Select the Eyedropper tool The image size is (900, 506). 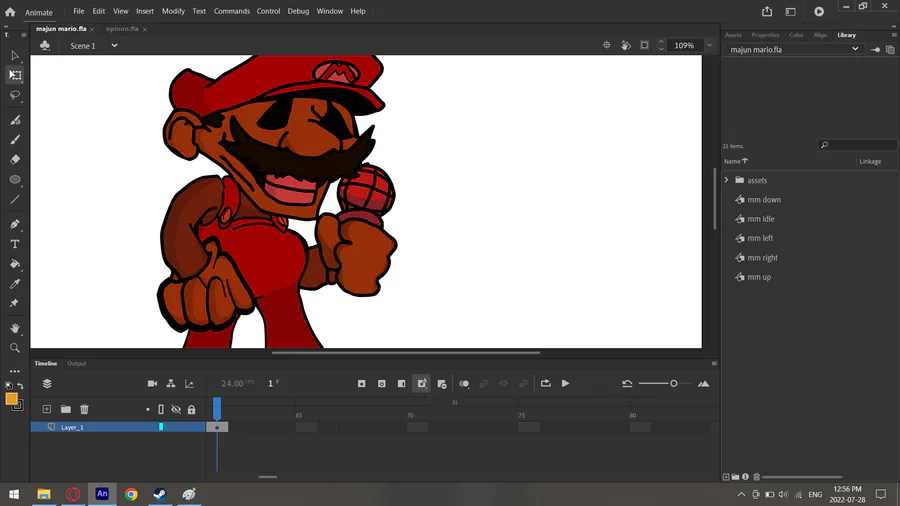[15, 284]
